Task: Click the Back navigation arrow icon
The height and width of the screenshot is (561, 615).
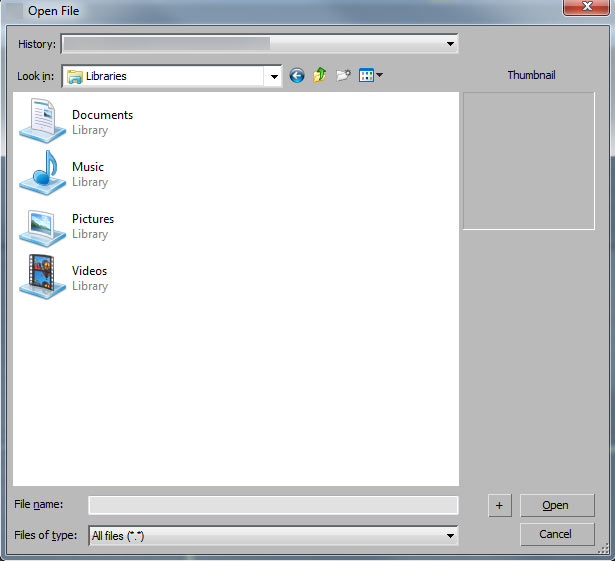Action: tap(297, 75)
